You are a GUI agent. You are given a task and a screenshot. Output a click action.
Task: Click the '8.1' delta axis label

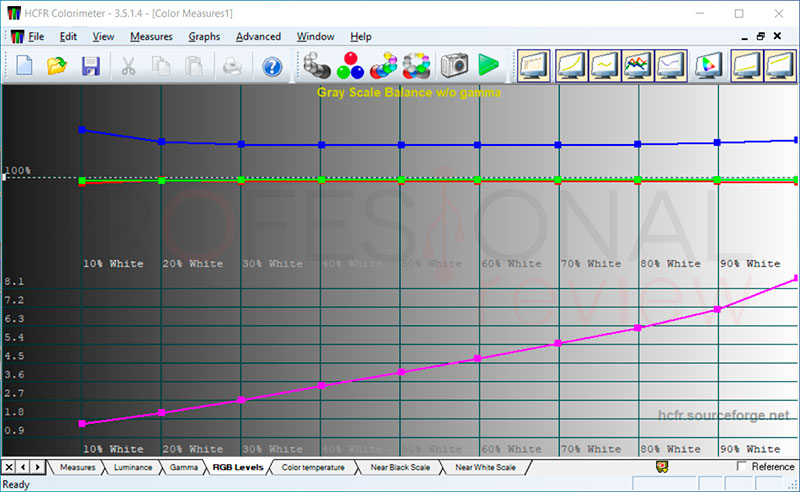tap(14, 281)
